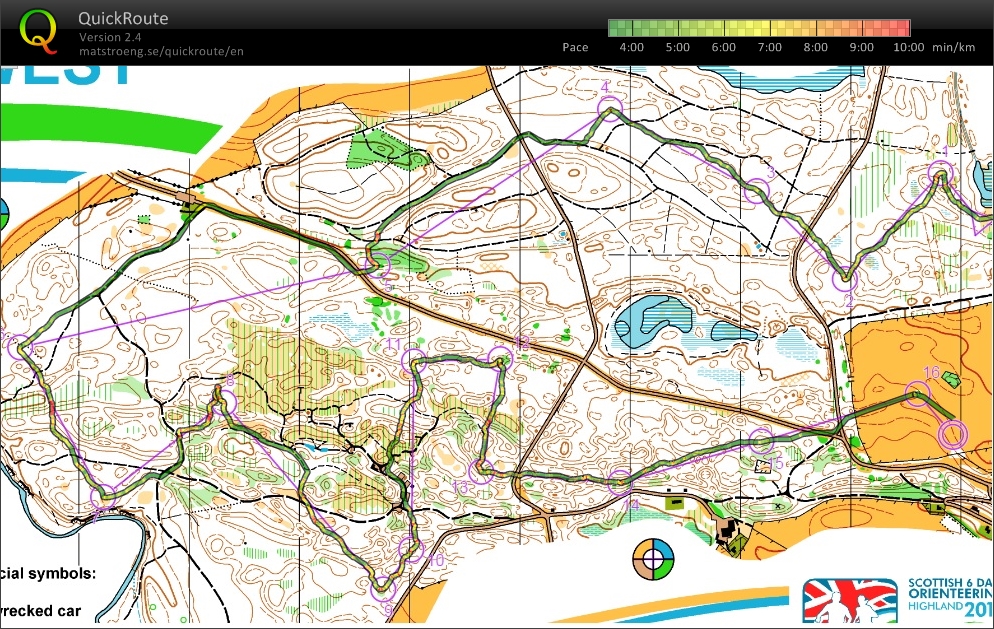Select control circle 16 in the orange field
This screenshot has height=629, width=994.
pyautogui.click(x=917, y=393)
